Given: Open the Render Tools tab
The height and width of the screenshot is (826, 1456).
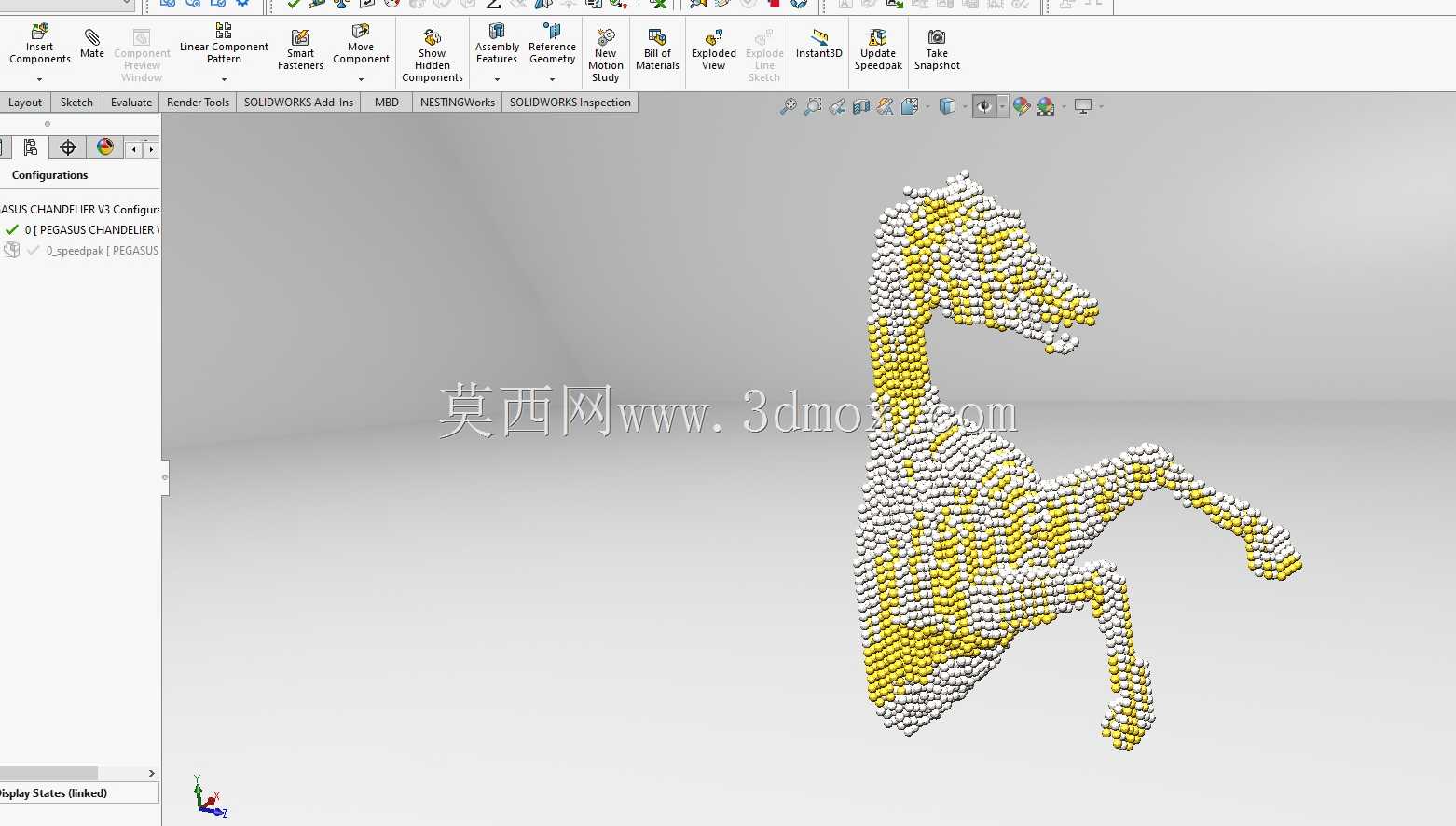Looking at the screenshot, I should tap(198, 103).
